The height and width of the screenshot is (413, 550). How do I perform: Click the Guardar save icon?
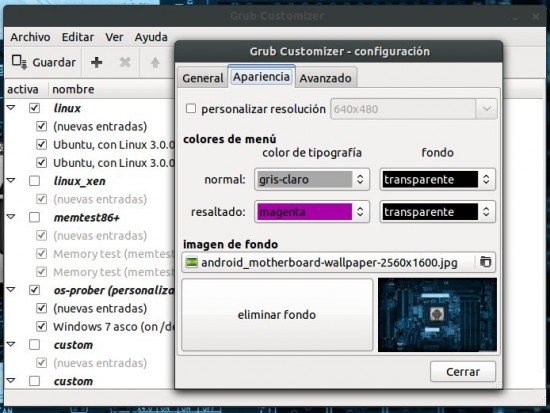pos(19,62)
